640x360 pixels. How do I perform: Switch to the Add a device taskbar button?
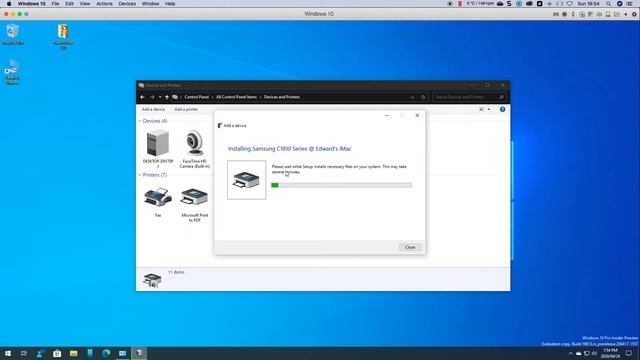click(139, 353)
